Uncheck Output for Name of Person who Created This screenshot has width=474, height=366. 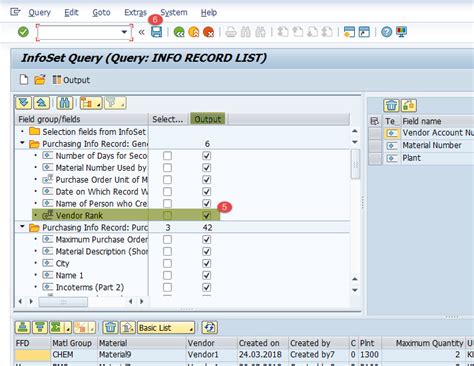tap(207, 203)
